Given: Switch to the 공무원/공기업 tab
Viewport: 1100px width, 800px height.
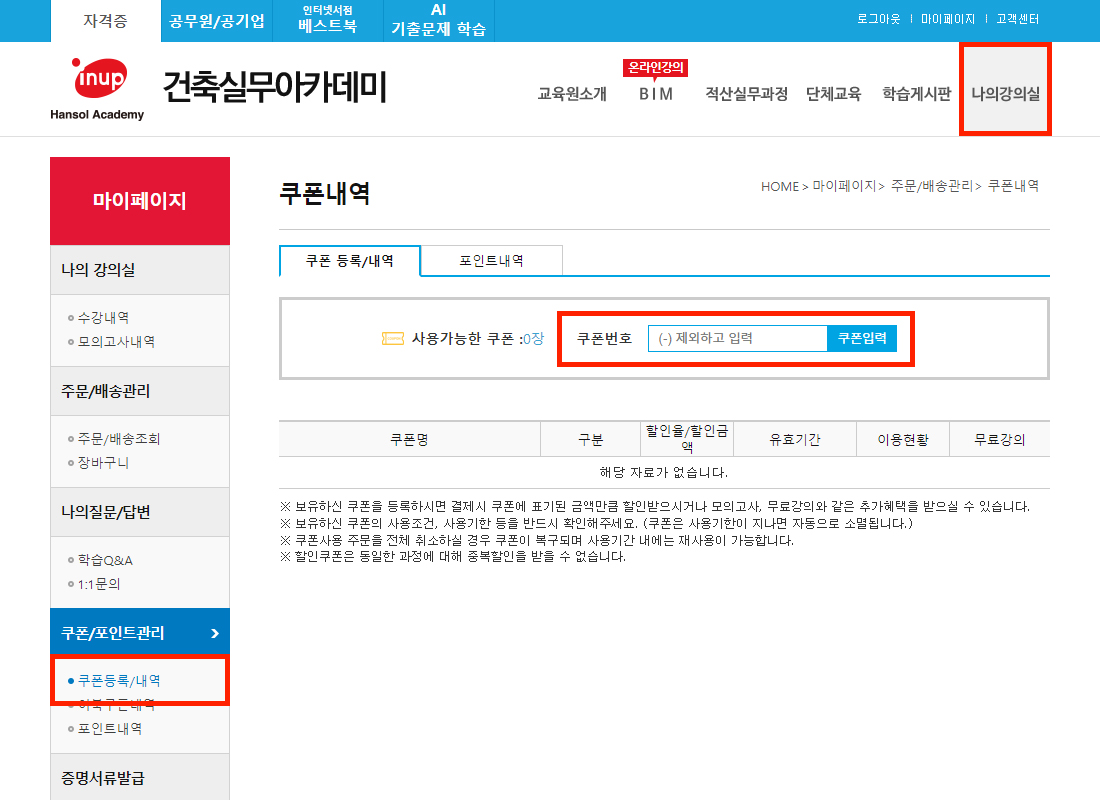Looking at the screenshot, I should (x=217, y=21).
